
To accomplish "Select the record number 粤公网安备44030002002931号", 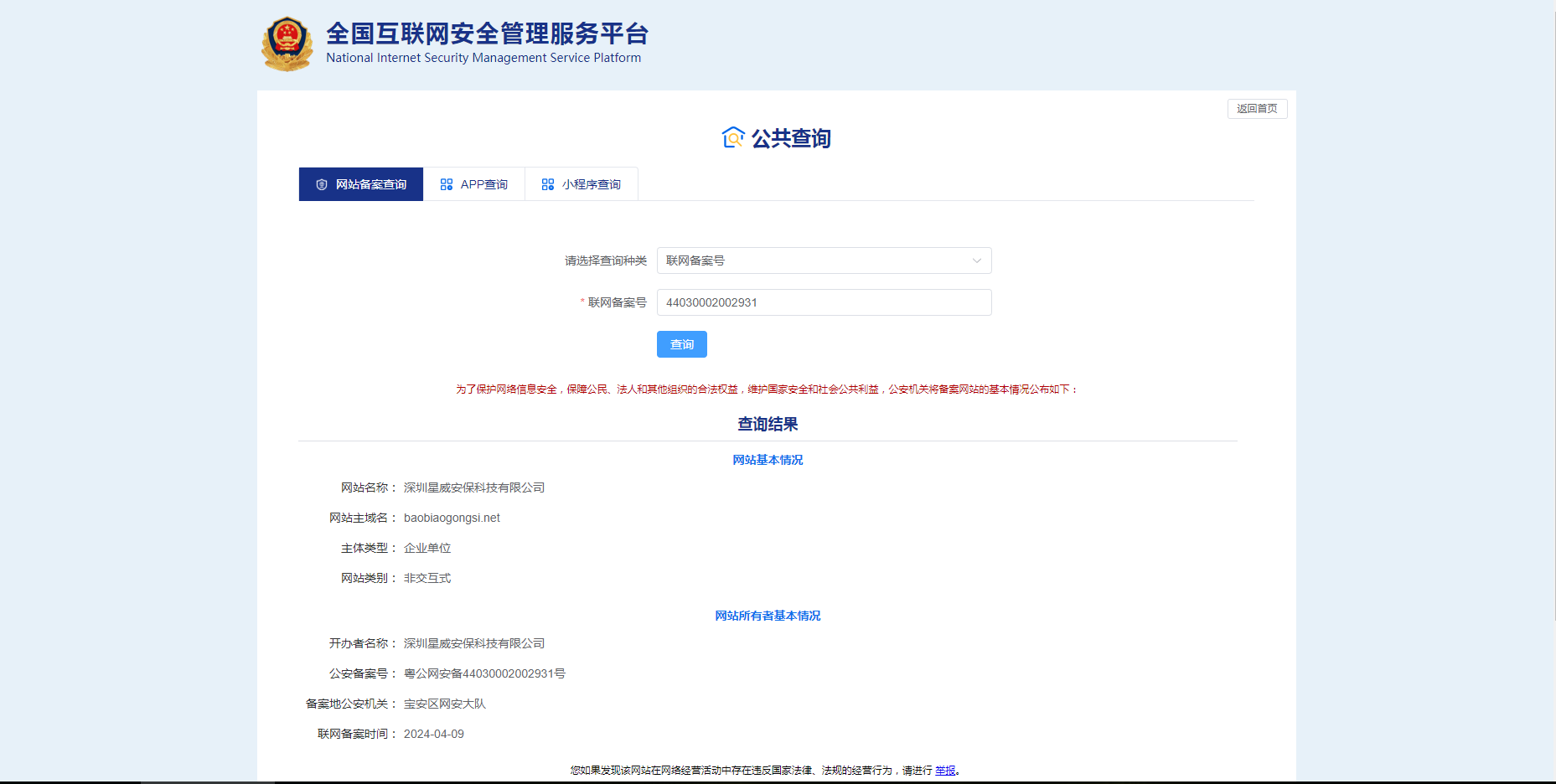I will tap(484, 673).
